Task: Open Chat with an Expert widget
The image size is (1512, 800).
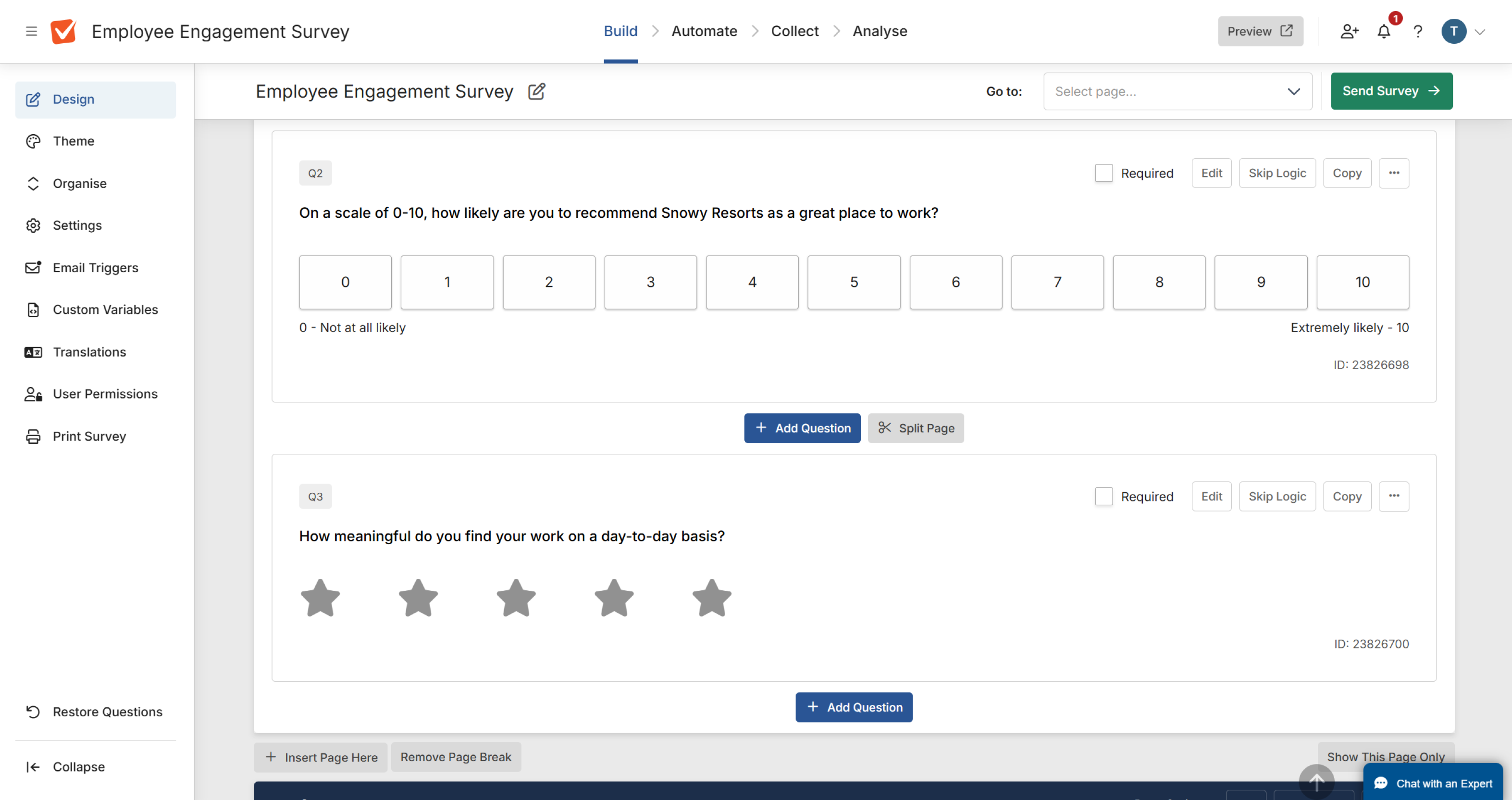Action: [1433, 783]
